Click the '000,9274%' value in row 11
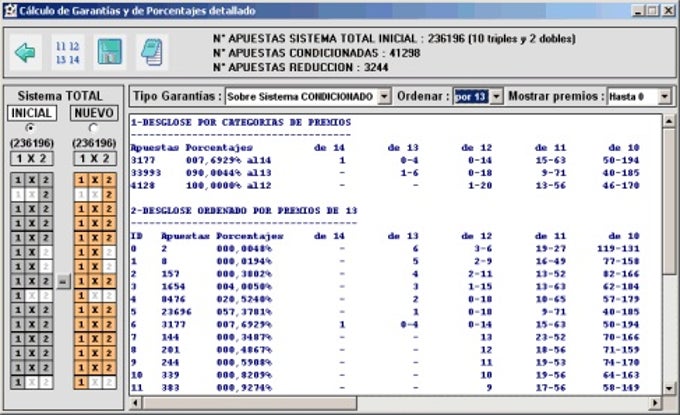 click(x=244, y=388)
